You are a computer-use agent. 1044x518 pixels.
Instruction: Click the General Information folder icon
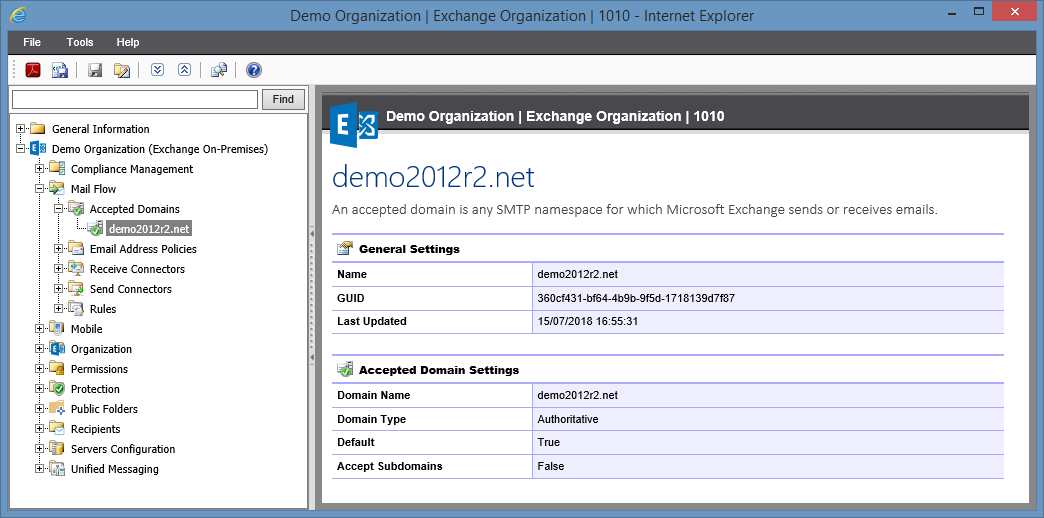38,129
